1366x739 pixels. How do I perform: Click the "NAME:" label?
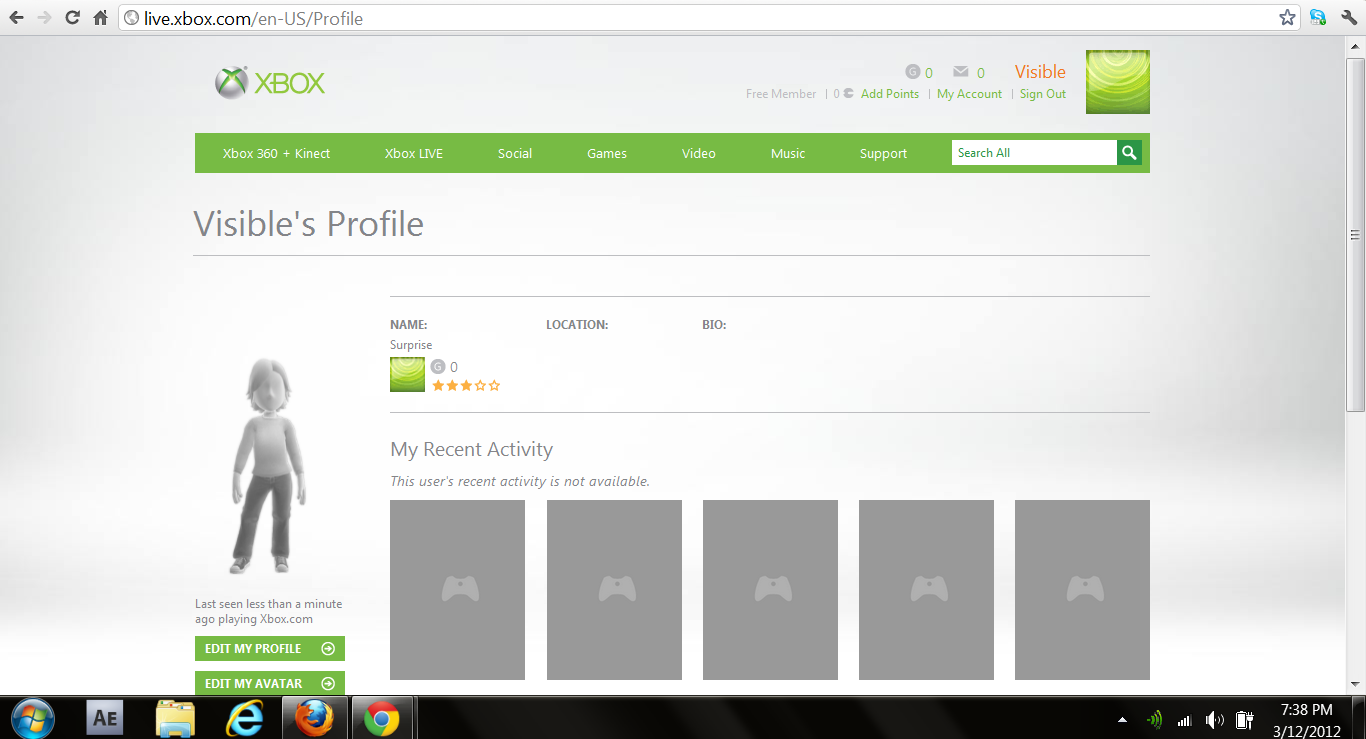[409, 325]
